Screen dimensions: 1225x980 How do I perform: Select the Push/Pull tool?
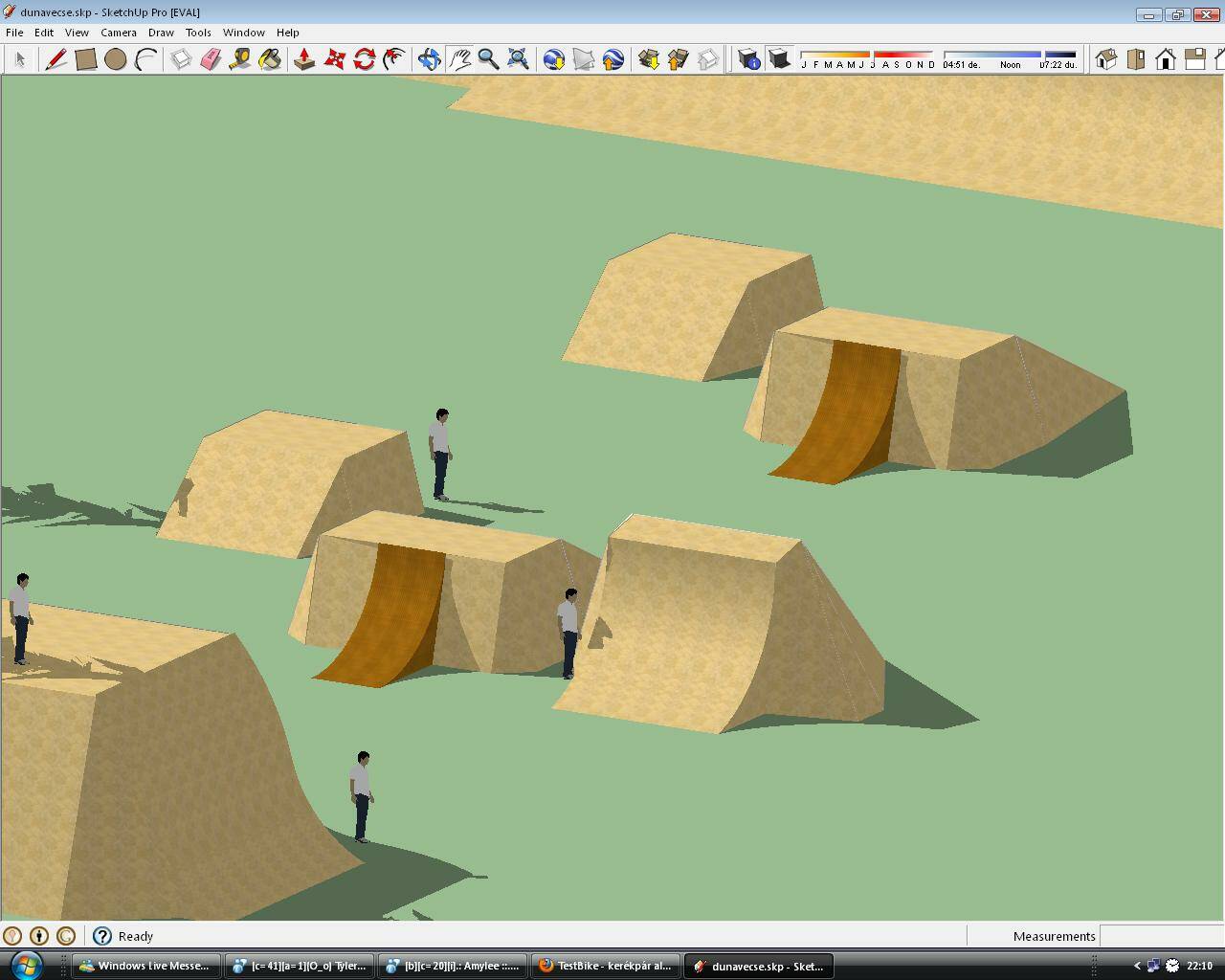[304, 59]
